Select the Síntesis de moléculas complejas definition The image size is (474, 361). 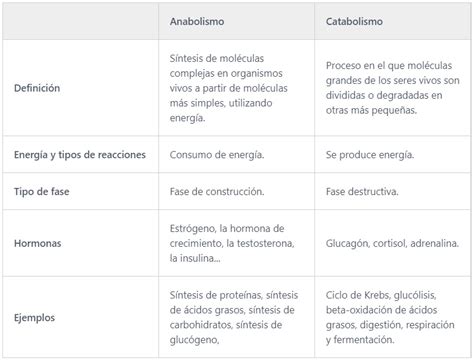[229, 88]
